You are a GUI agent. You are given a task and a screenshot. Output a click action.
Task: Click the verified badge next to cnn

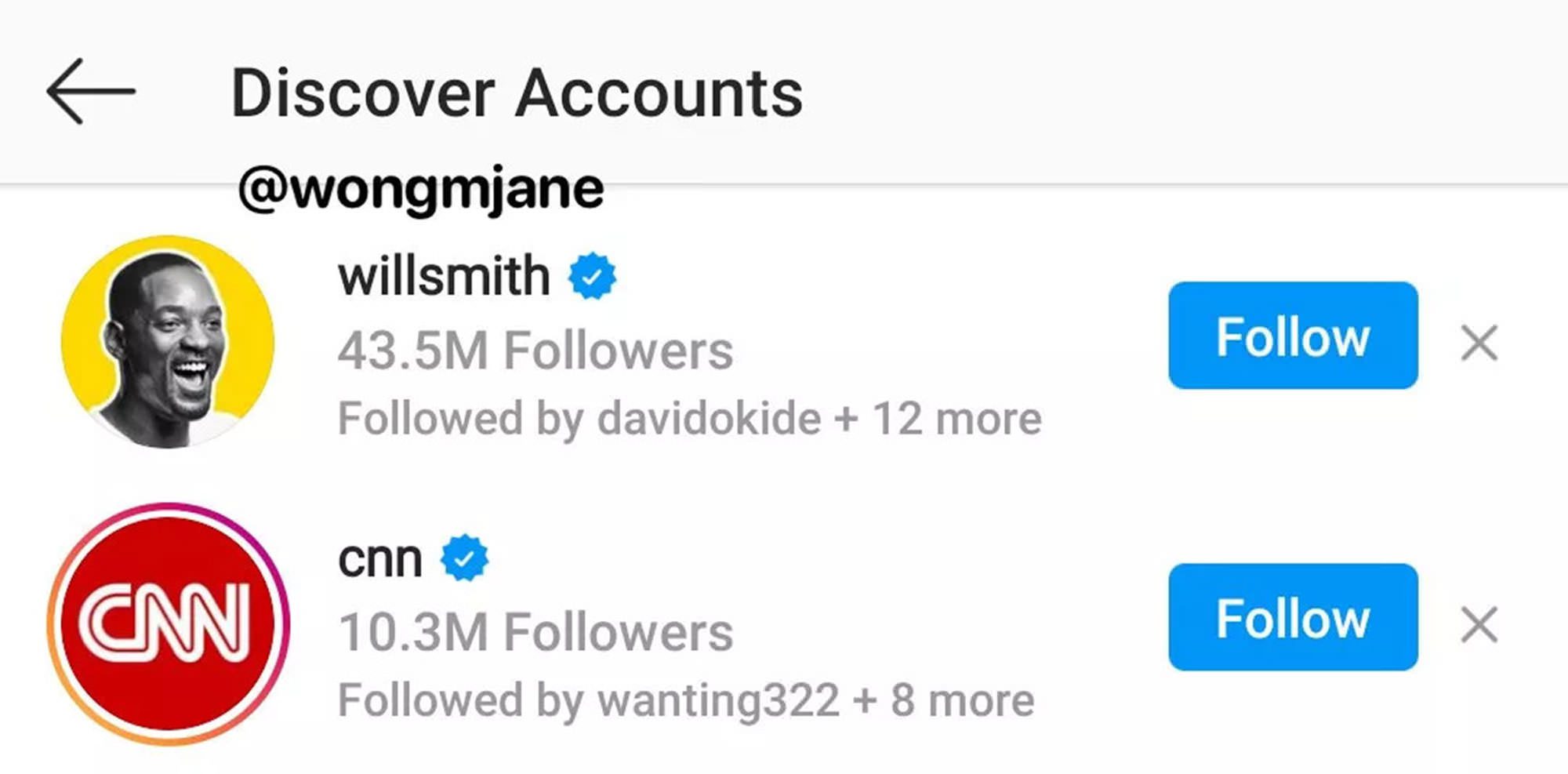(x=464, y=558)
